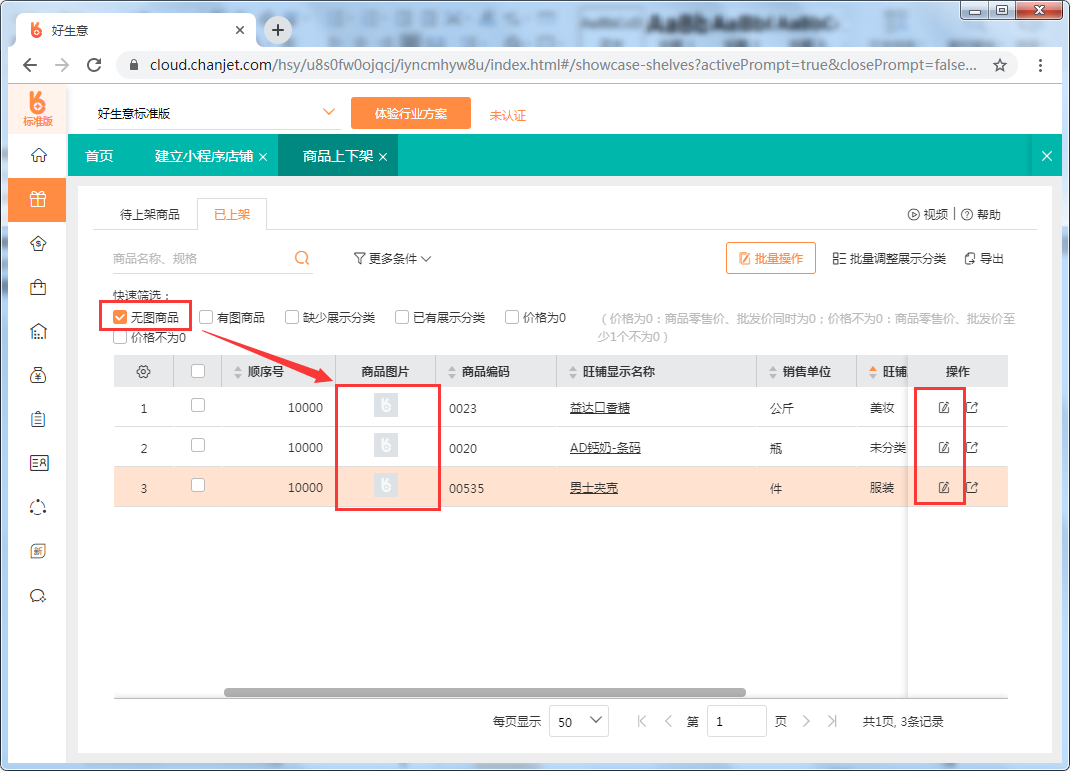Open a new browser tab
This screenshot has height=771, width=1070.
278,30
